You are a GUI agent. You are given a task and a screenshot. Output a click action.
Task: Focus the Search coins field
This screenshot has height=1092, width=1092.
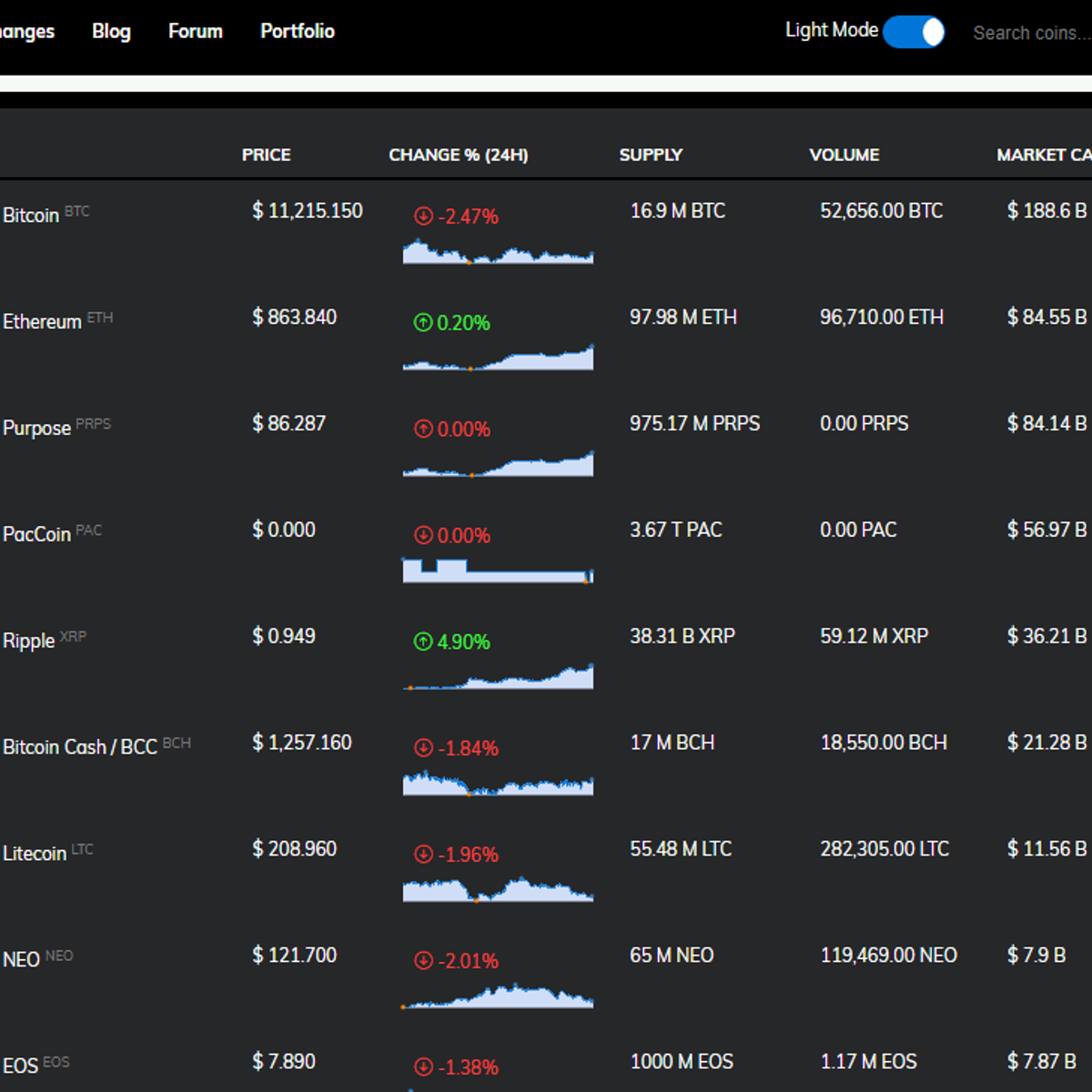click(x=1032, y=33)
